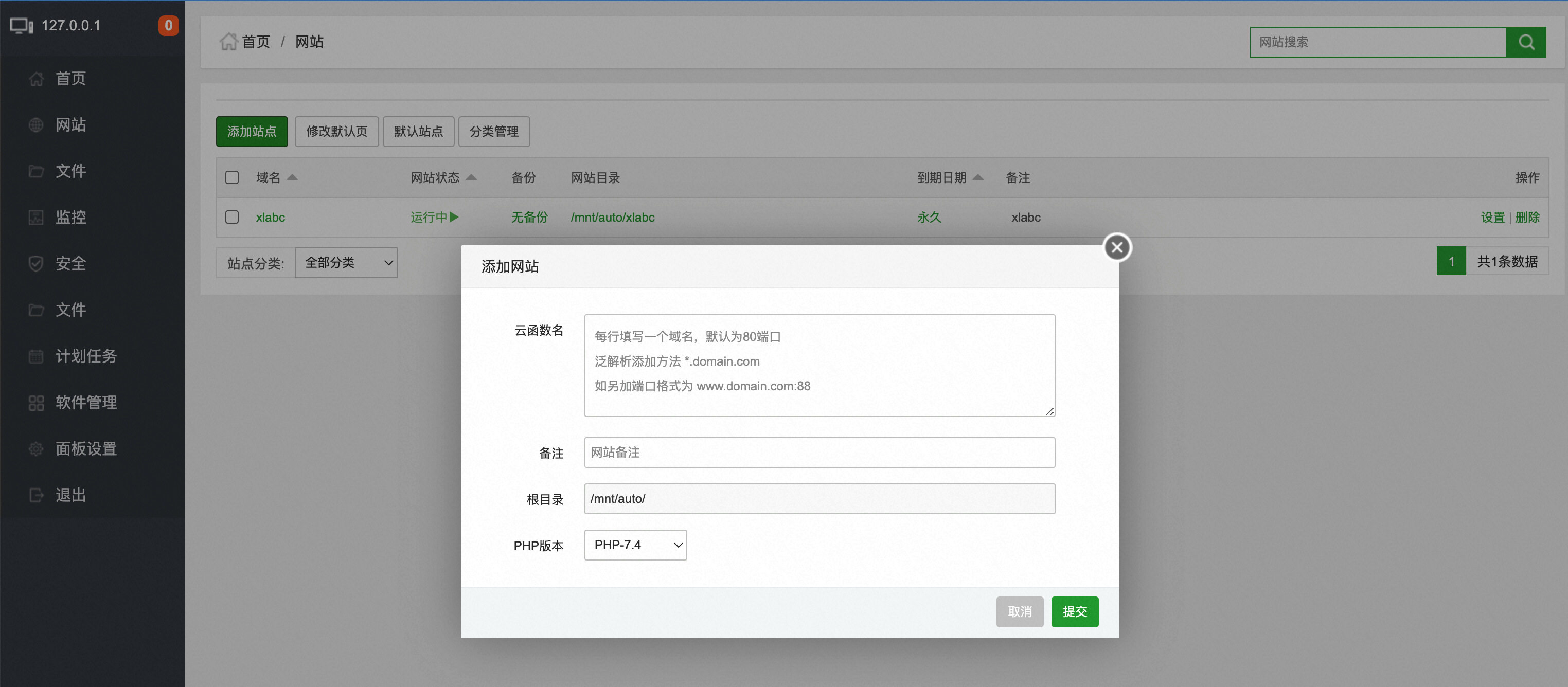Open 计划任务 in the sidebar menu
Image resolution: width=1568 pixels, height=687 pixels.
pyautogui.click(x=86, y=356)
